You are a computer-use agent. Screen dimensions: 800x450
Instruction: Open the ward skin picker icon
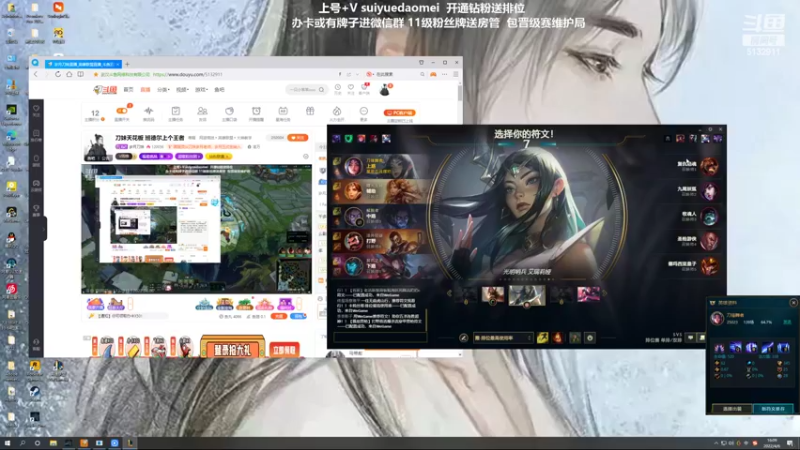(575, 338)
